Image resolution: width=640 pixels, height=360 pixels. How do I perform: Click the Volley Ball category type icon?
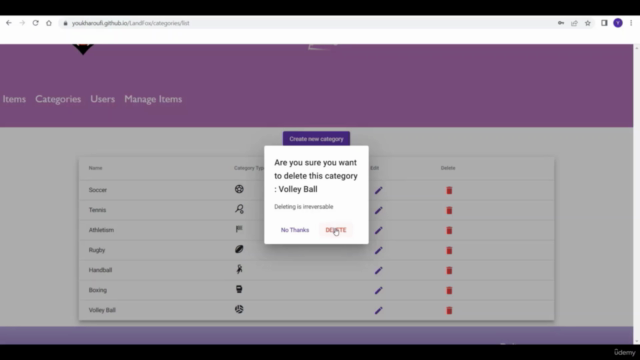tap(239, 309)
